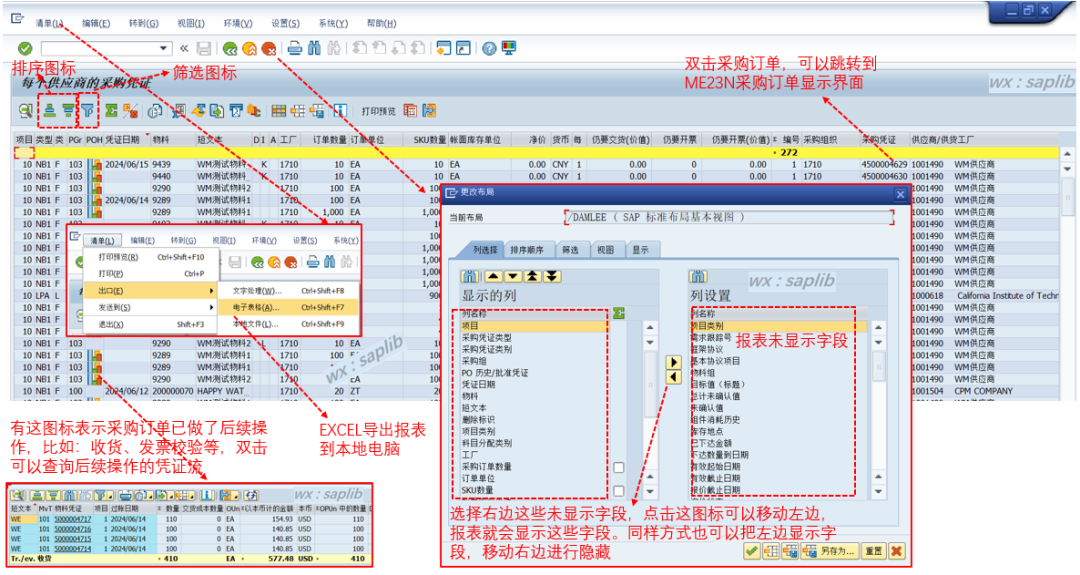Click the 打印预览 button in list toolbar
The width and height of the screenshot is (1080, 575).
click(x=379, y=111)
